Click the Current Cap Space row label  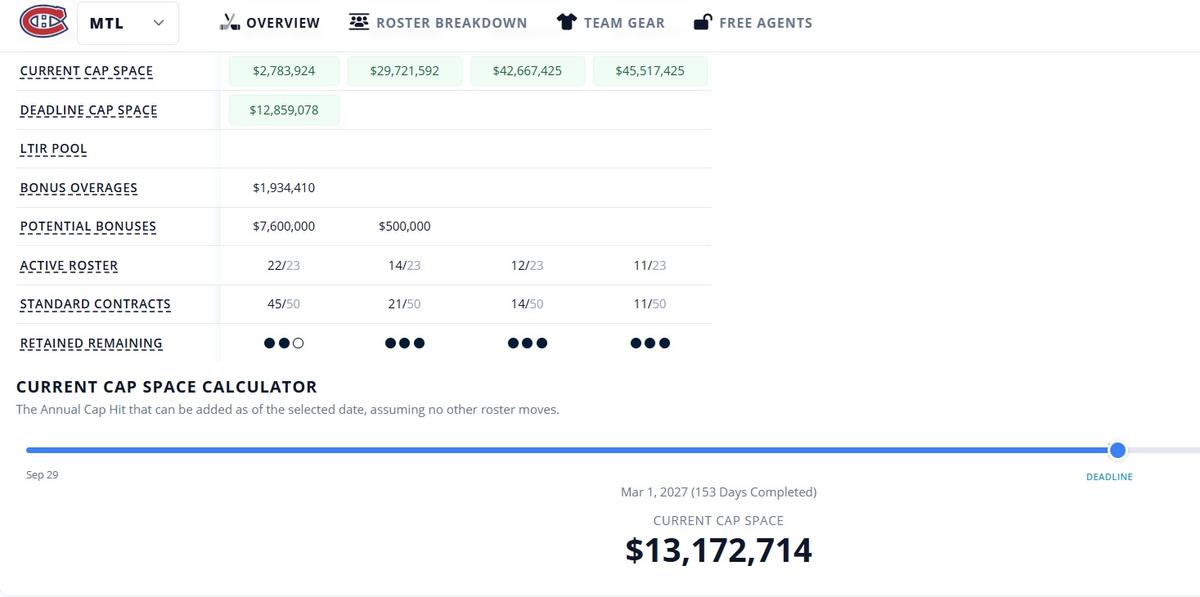click(86, 72)
